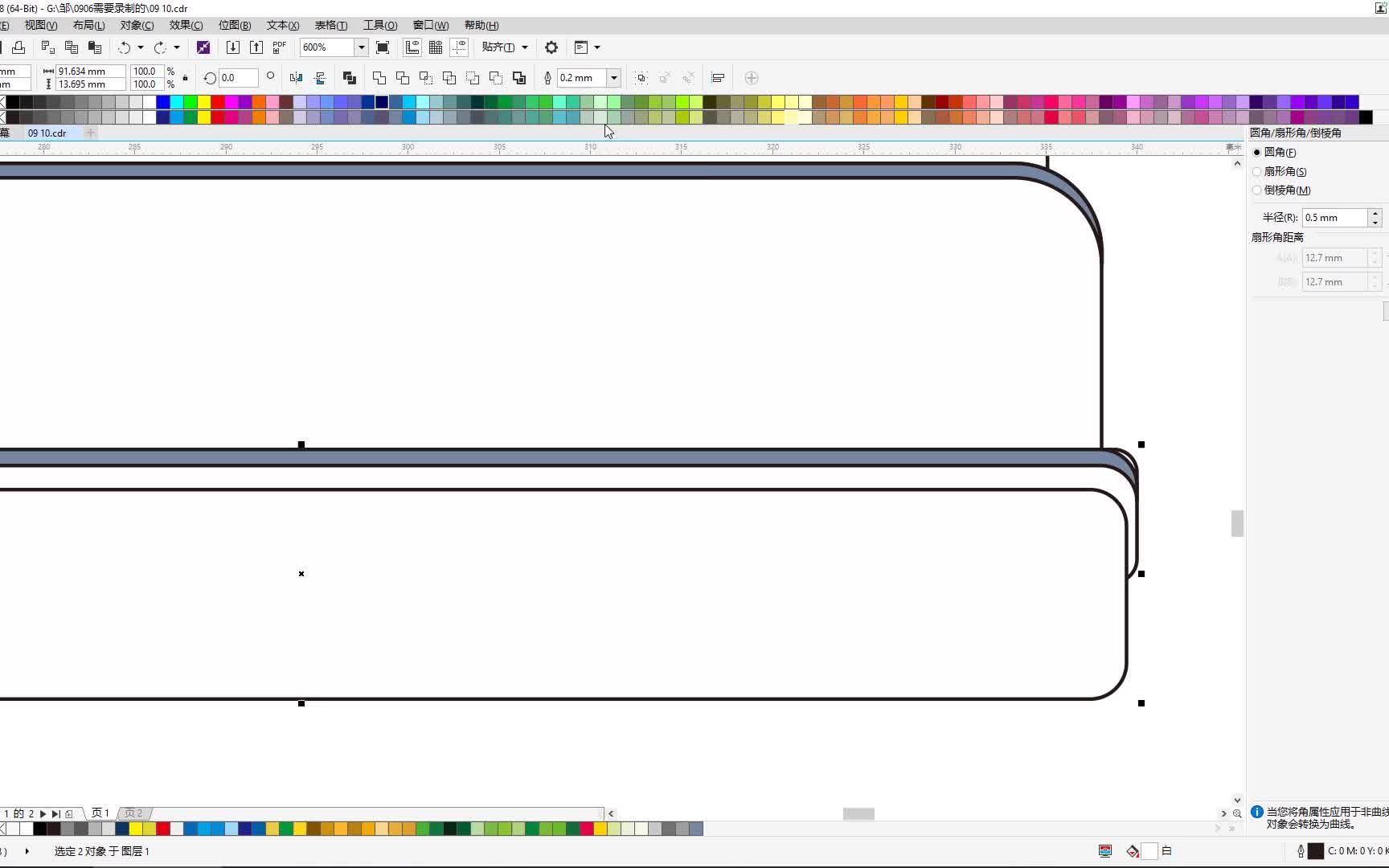Viewport: 1389px width, 868px height.
Task: Expand the application launcher dropdown arrow
Action: [x=597, y=47]
